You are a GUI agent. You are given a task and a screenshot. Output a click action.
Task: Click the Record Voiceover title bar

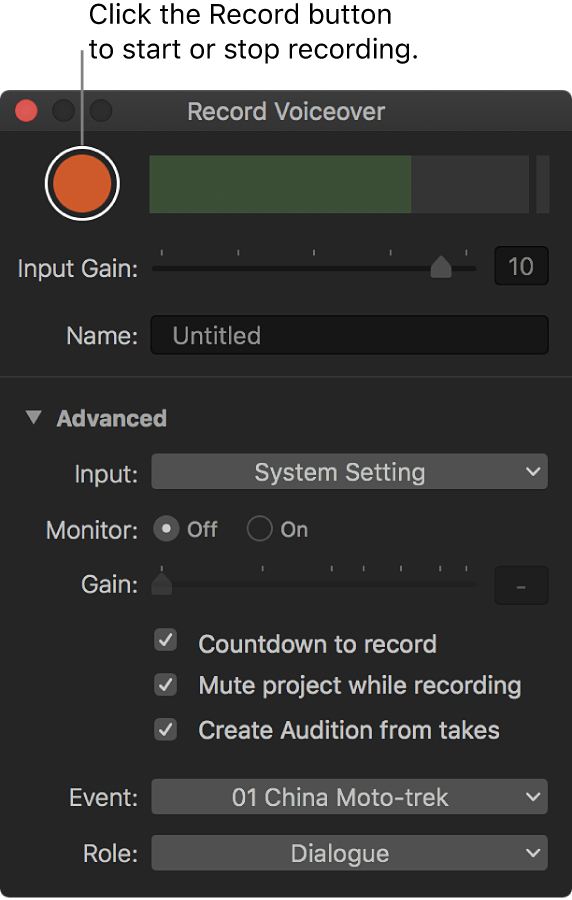tap(286, 111)
